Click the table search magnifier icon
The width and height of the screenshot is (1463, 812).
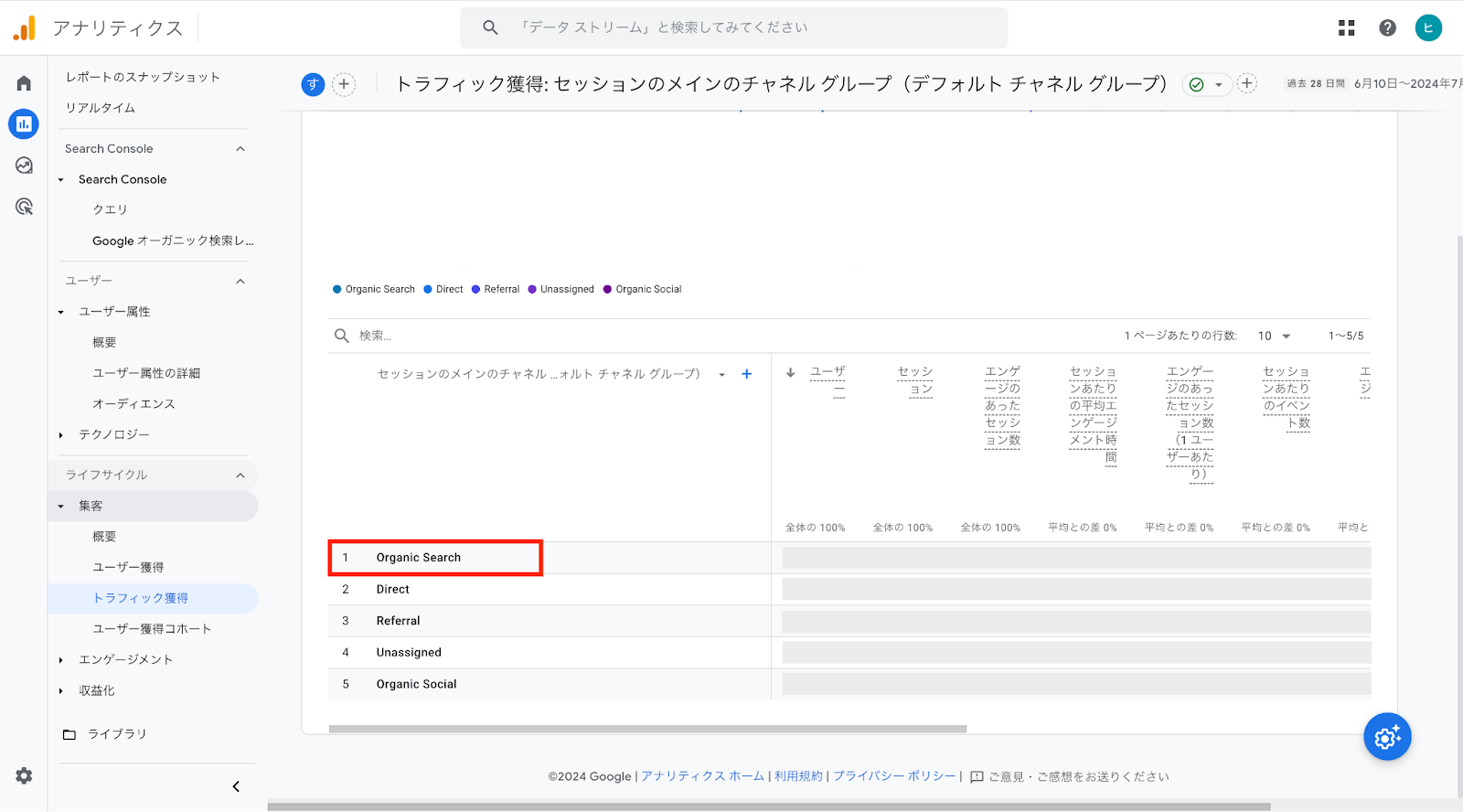tap(342, 336)
